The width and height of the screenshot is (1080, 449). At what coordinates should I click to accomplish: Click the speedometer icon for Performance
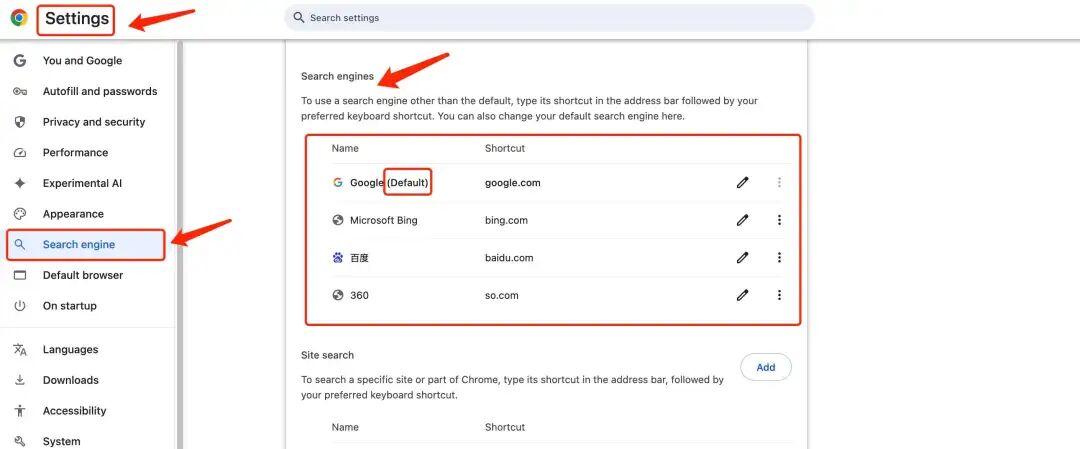click(20, 153)
